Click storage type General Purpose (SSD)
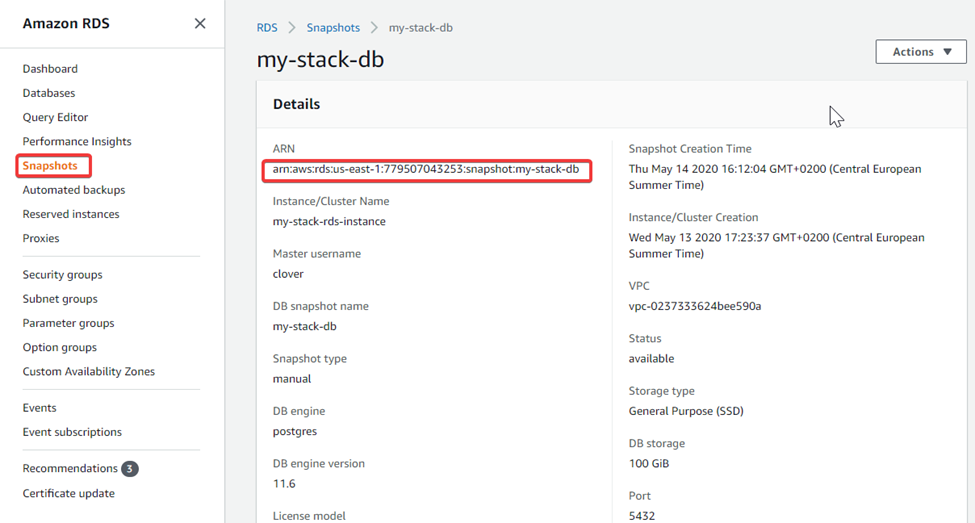The width and height of the screenshot is (975, 523). (686, 411)
